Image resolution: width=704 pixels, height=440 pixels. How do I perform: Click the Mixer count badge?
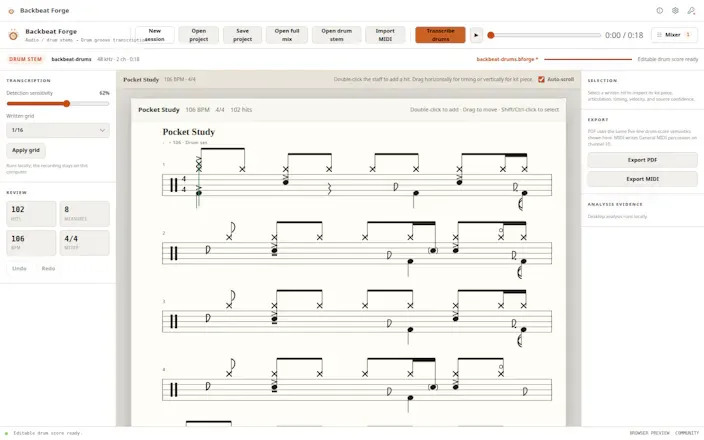tap(688, 35)
